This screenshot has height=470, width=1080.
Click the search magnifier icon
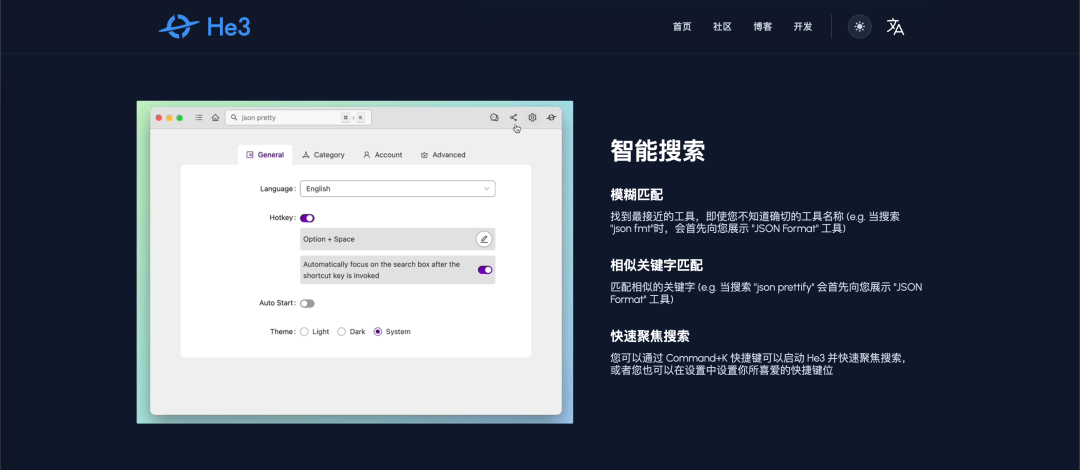pyautogui.click(x=234, y=118)
